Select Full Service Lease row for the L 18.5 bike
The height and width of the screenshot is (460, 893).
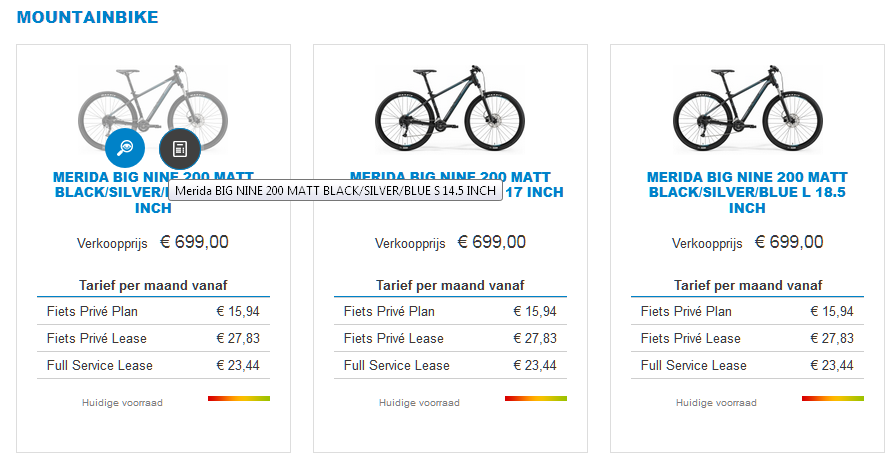pyautogui.click(x=747, y=366)
